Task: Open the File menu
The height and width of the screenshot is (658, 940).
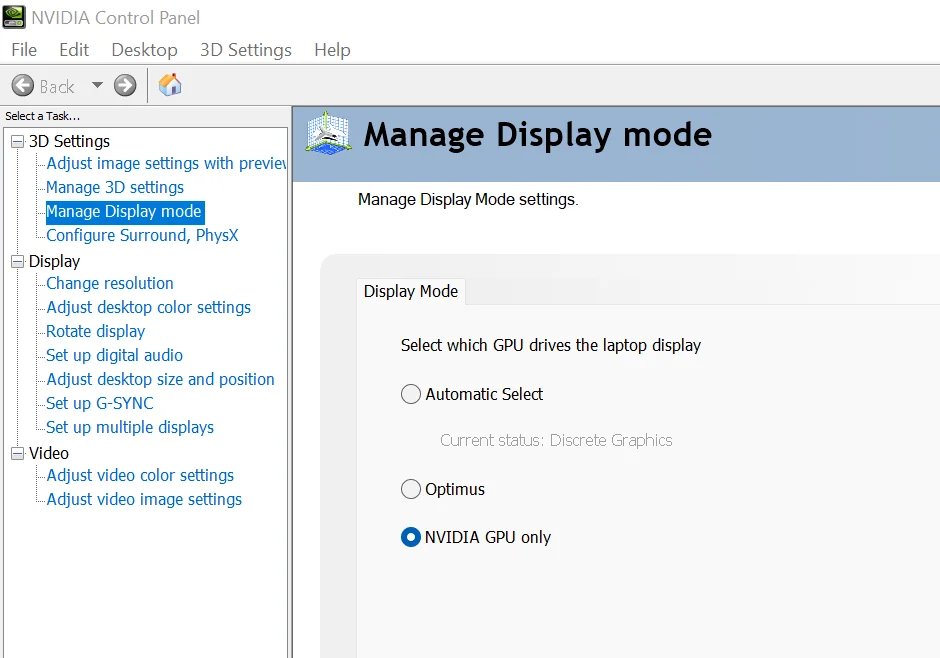Action: pos(24,50)
